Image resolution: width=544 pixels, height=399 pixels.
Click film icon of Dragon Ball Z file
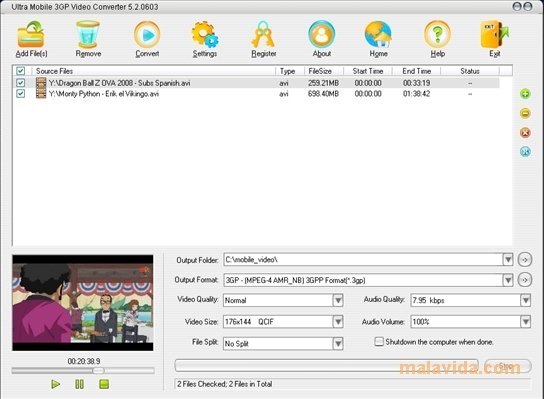(x=41, y=83)
